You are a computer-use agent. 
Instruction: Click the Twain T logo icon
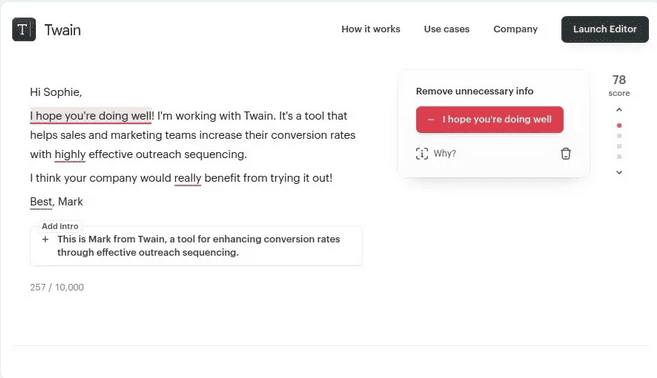coord(24,29)
